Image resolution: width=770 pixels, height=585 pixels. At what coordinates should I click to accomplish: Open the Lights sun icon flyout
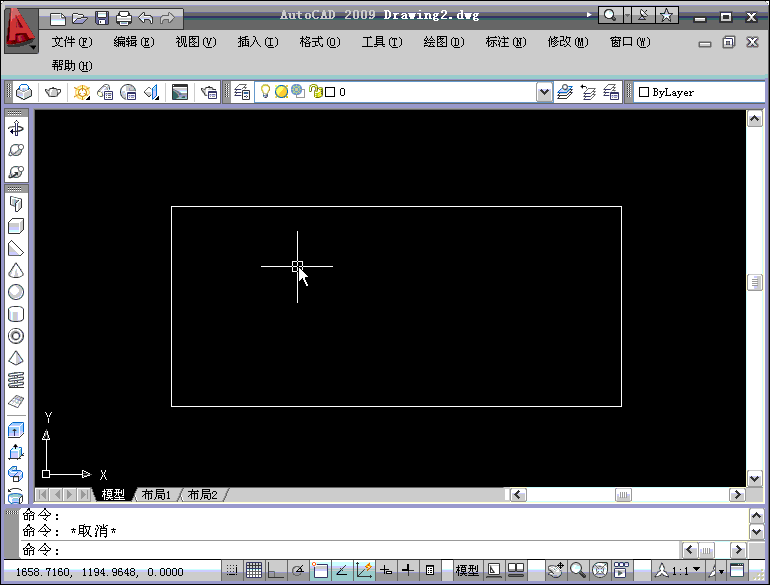point(82,92)
